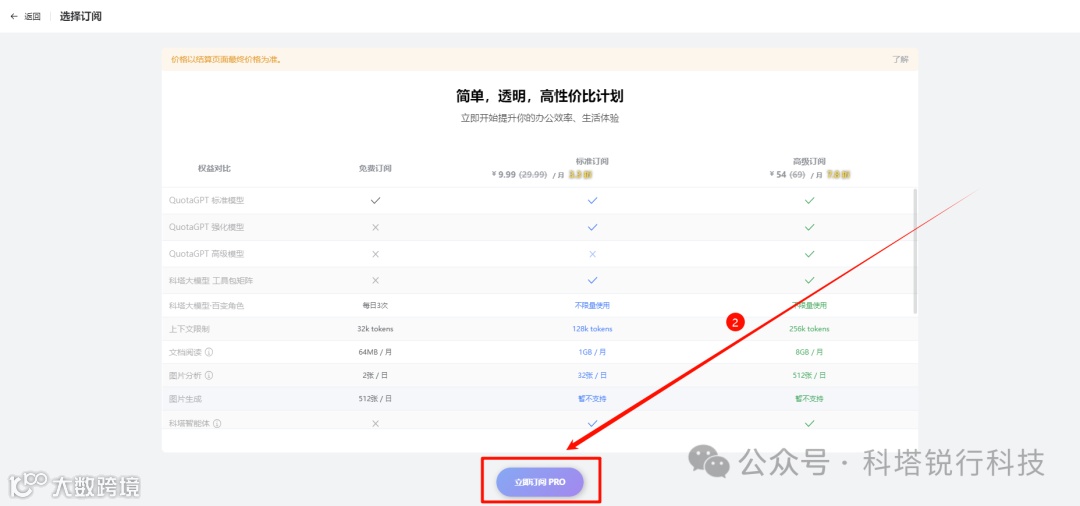Click the info icon beside 文档阅读
Image resolution: width=1080 pixels, height=506 pixels.
(x=209, y=352)
